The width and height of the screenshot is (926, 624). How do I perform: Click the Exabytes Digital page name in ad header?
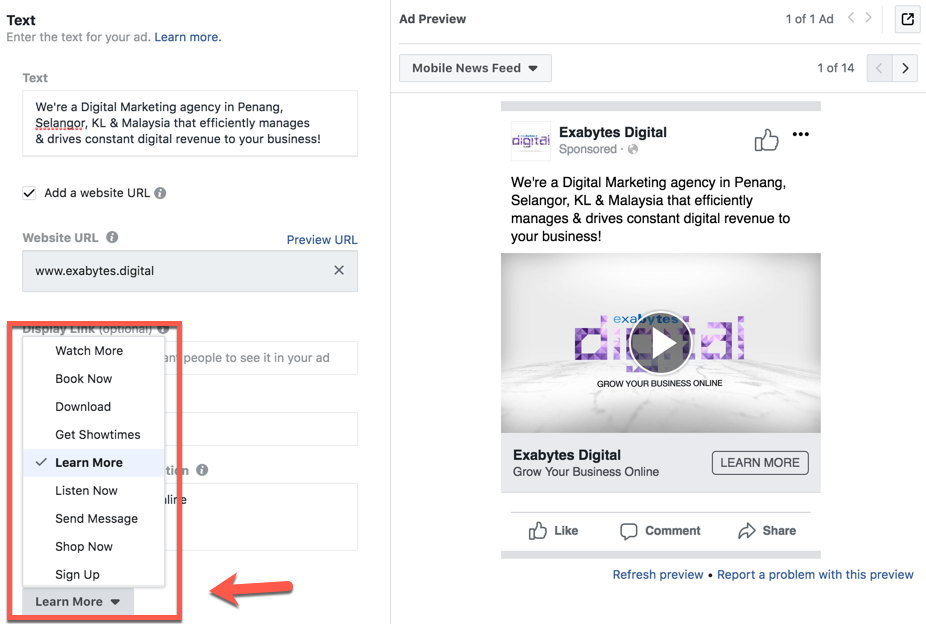[612, 132]
